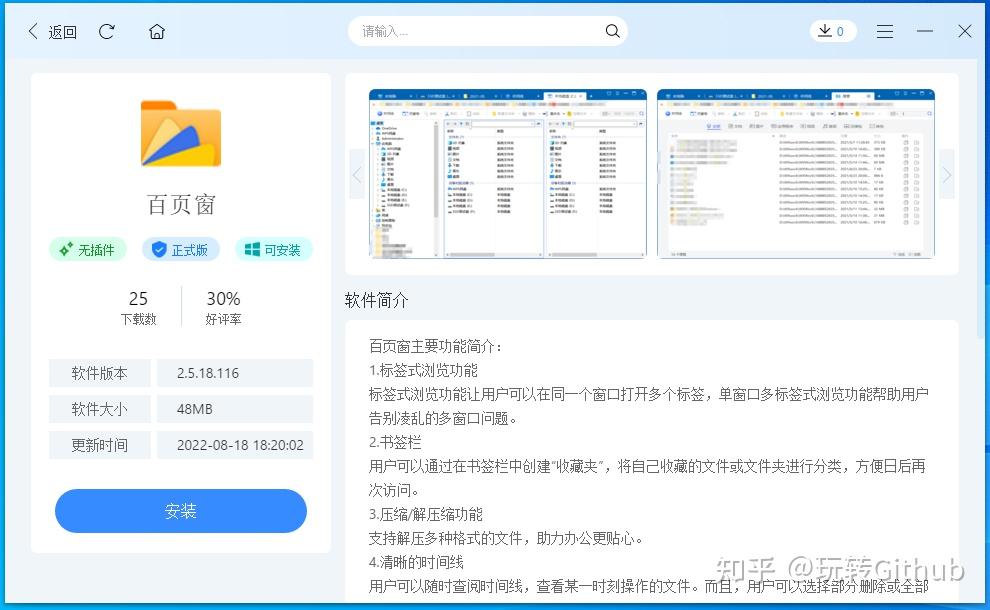Click the blue 正式版 verified shield badge
Viewport: 990px width, 610px height.
[x=180, y=249]
